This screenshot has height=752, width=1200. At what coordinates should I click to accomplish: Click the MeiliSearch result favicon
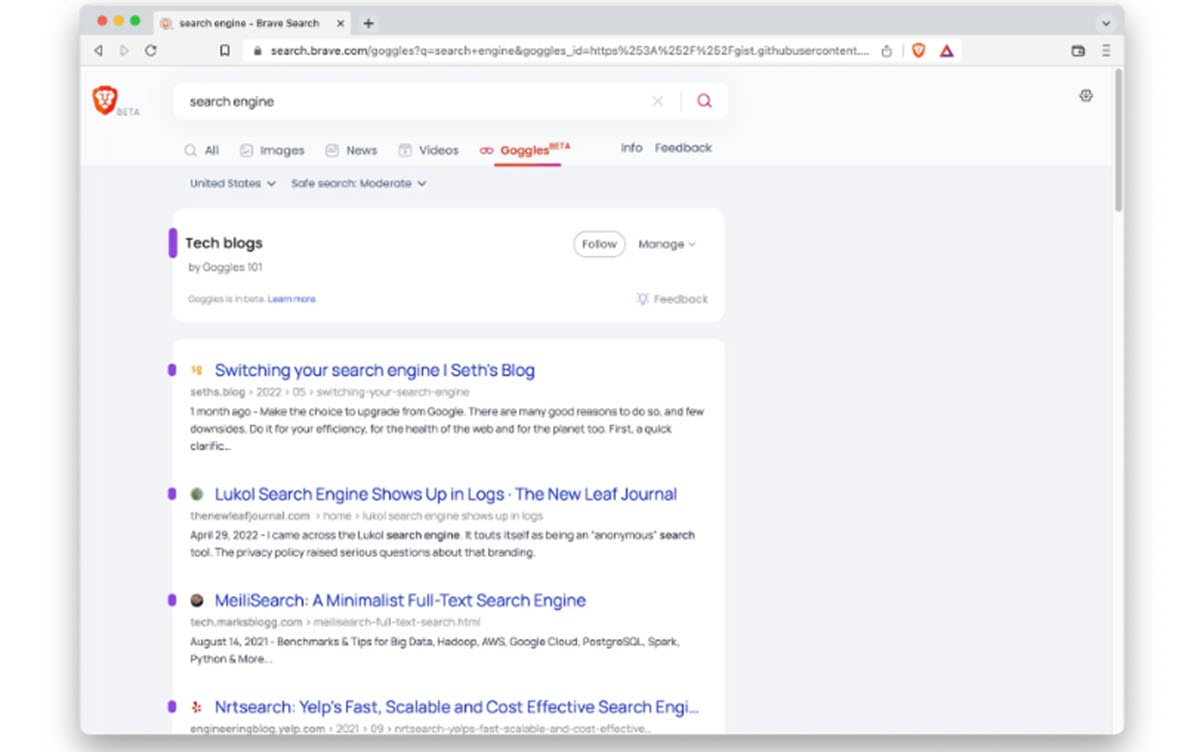pyautogui.click(x=197, y=600)
